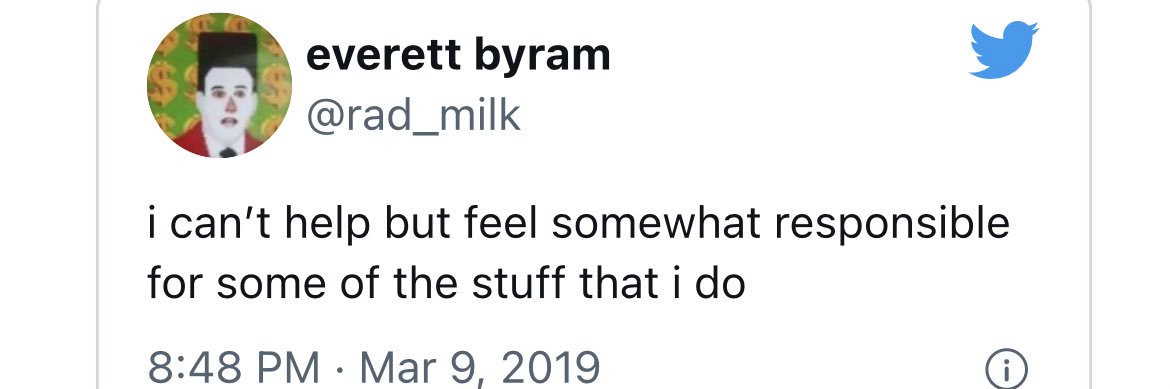The image size is (1170, 389).
Task: Click the everett byram display name
Action: coord(458,55)
